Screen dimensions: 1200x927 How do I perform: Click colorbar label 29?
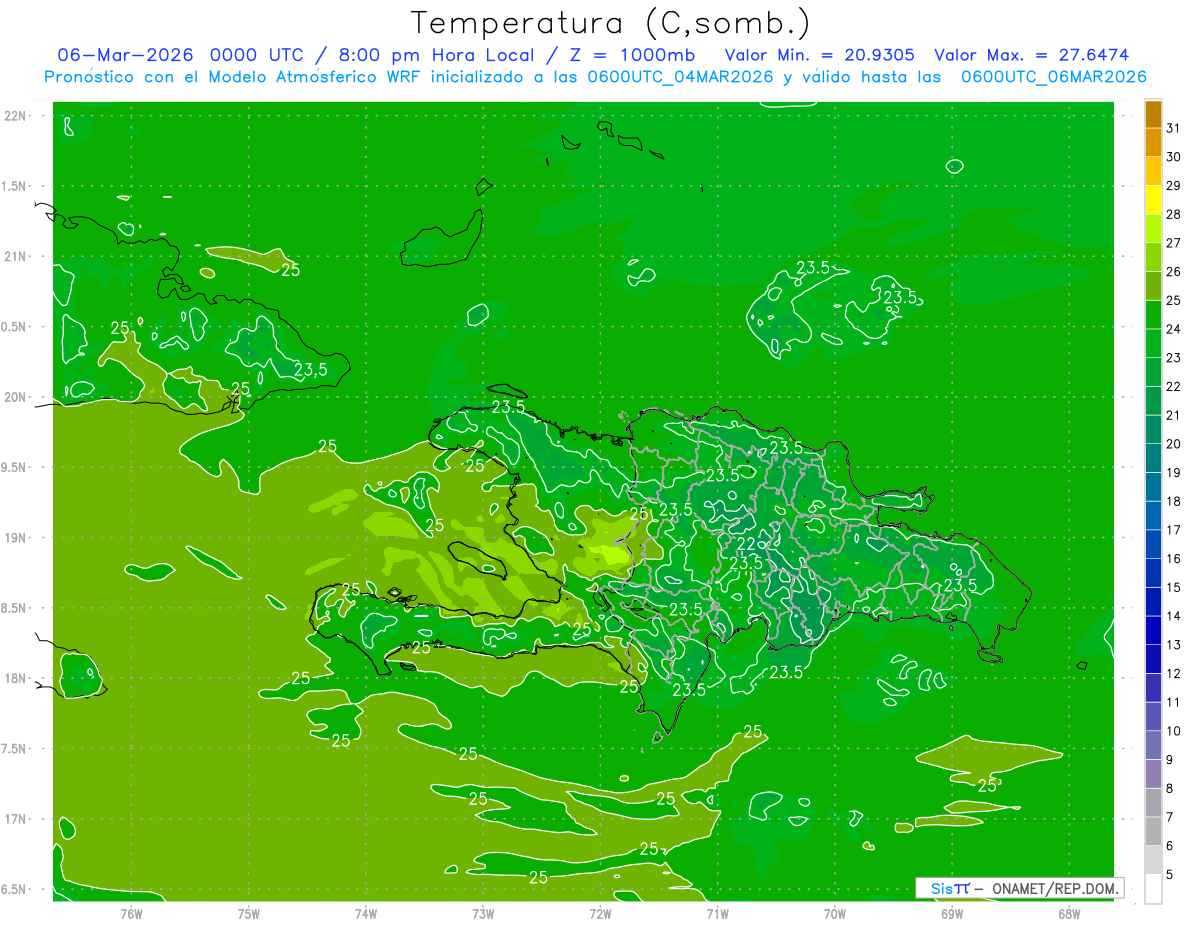(x=1174, y=186)
